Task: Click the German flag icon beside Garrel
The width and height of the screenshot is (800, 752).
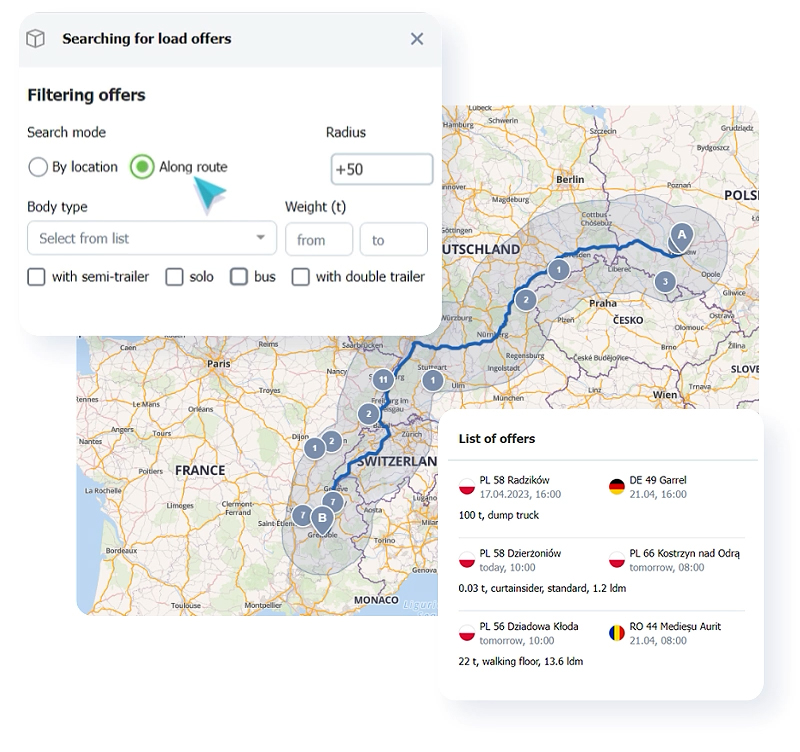Action: (x=617, y=487)
